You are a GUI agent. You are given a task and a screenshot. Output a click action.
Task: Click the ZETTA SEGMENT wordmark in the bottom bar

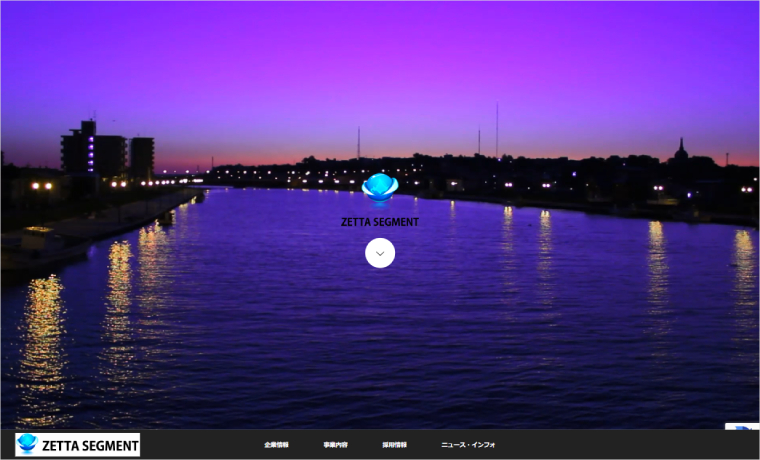90,445
